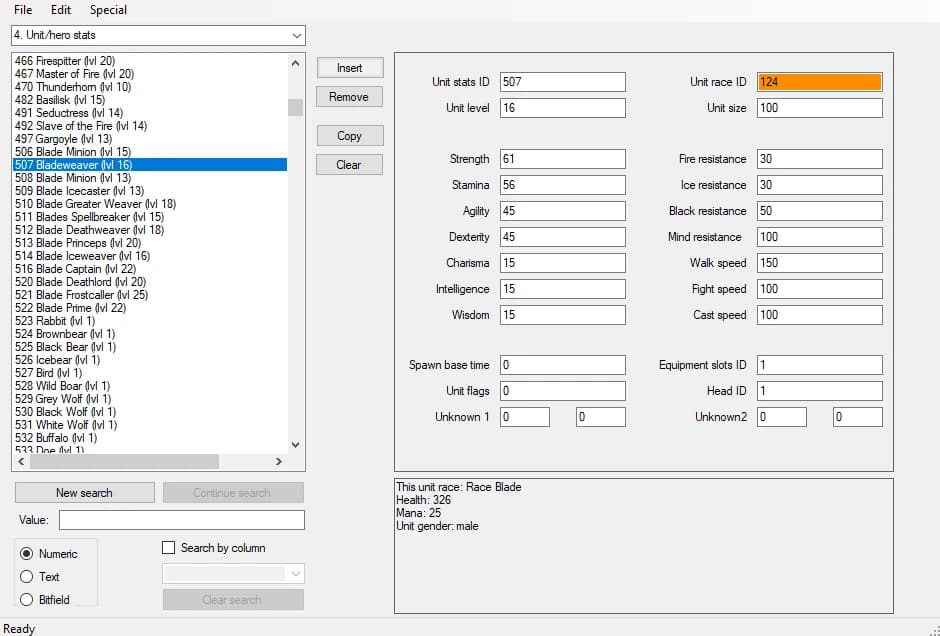Click the Clear button
The height and width of the screenshot is (636, 940).
[350, 164]
